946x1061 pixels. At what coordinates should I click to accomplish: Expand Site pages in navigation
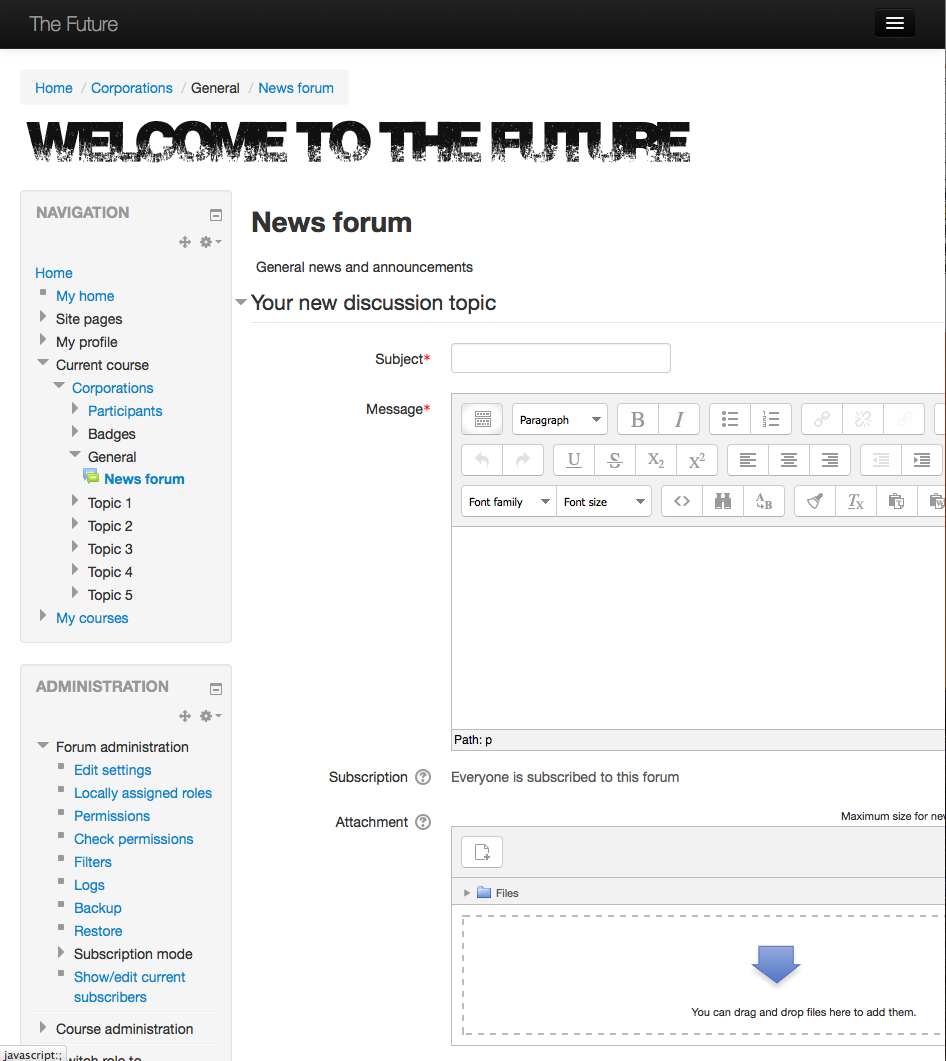pos(43,317)
